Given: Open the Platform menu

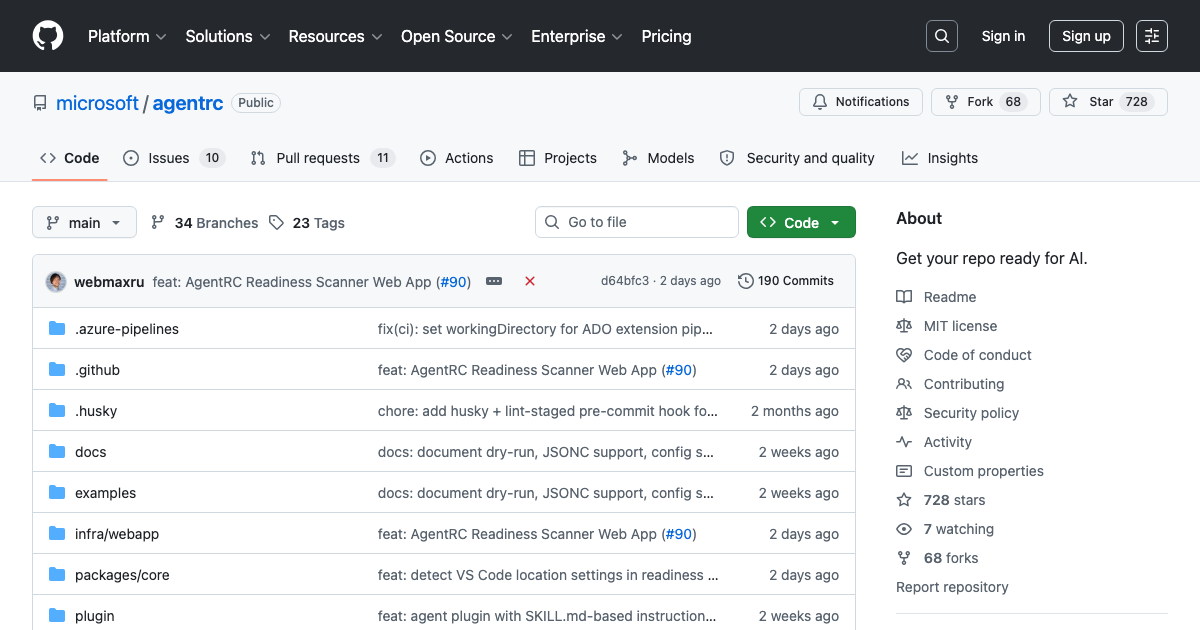Looking at the screenshot, I should (127, 36).
